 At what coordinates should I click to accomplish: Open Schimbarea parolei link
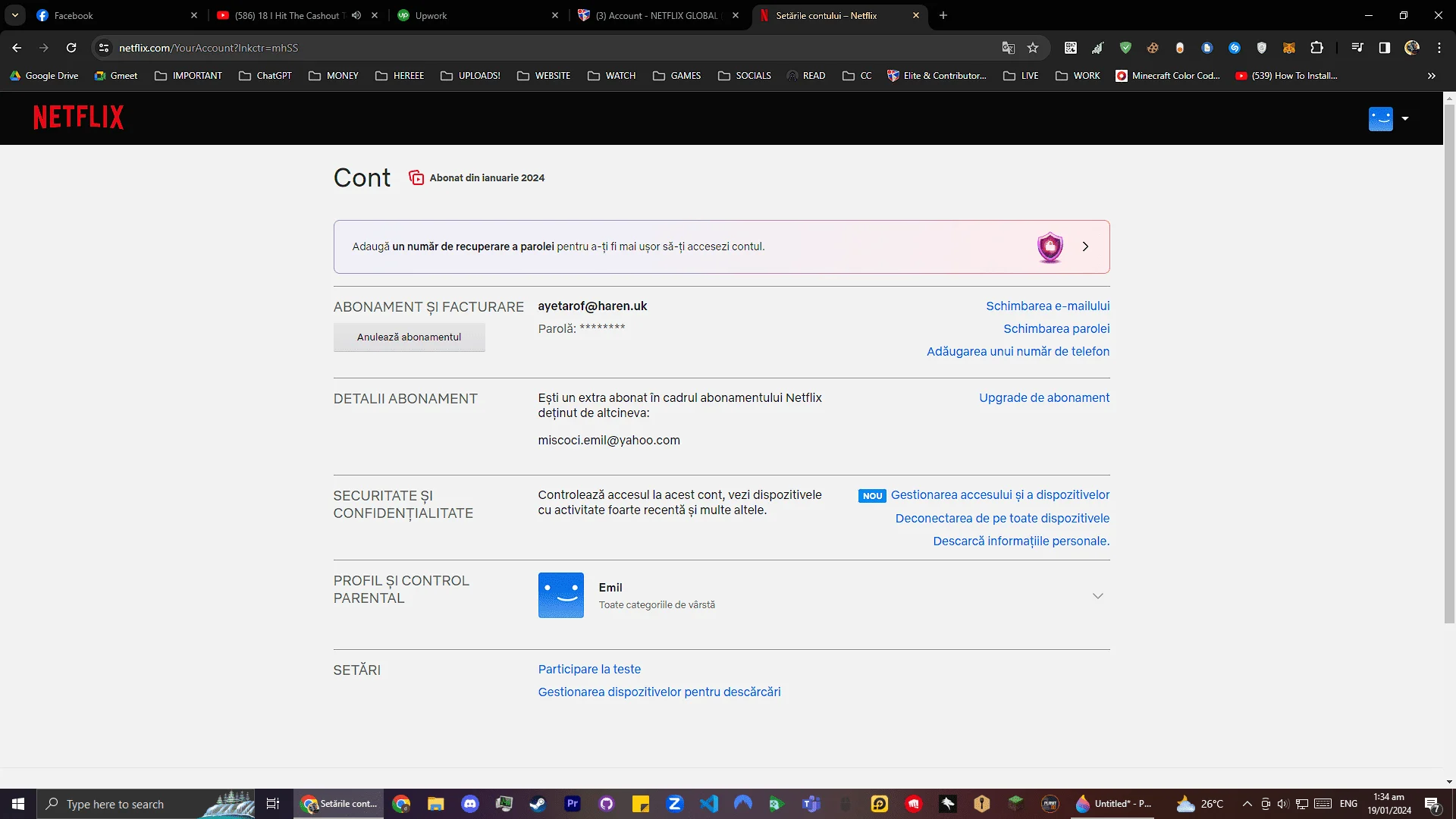click(x=1056, y=328)
